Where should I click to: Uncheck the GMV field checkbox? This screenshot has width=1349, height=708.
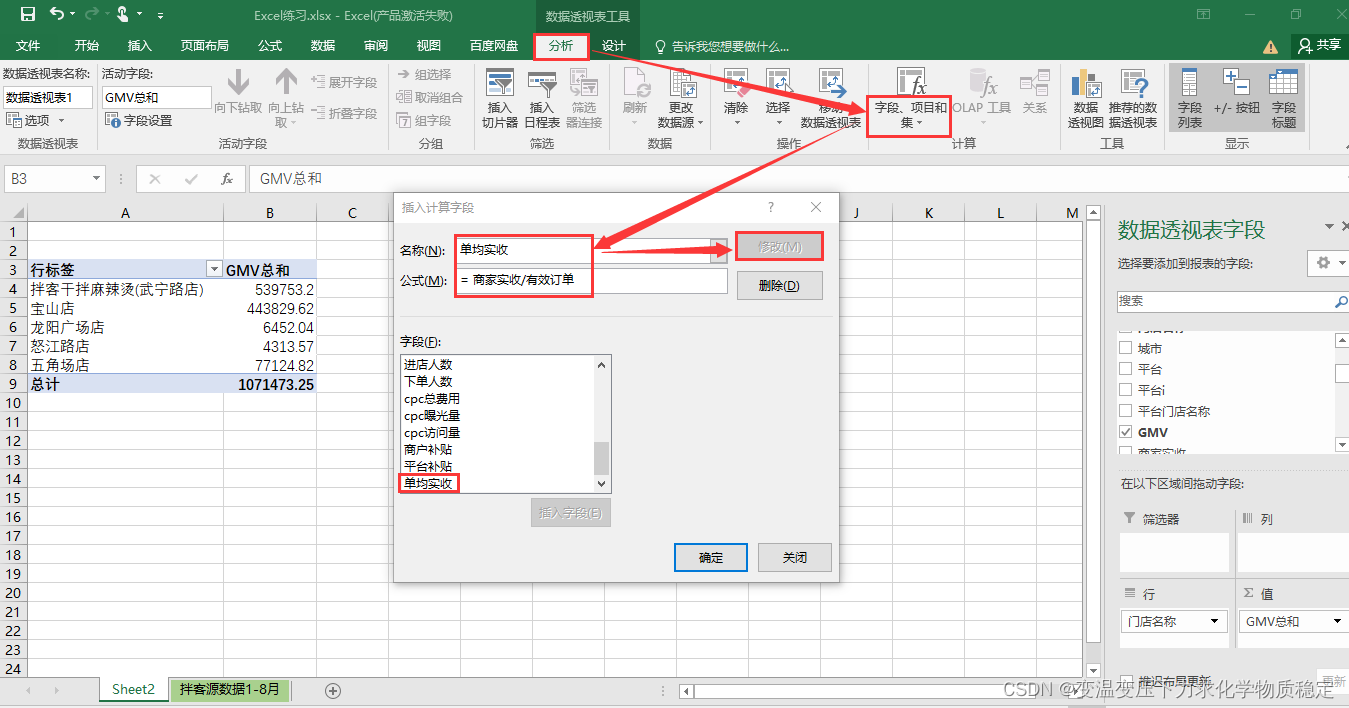[1126, 432]
